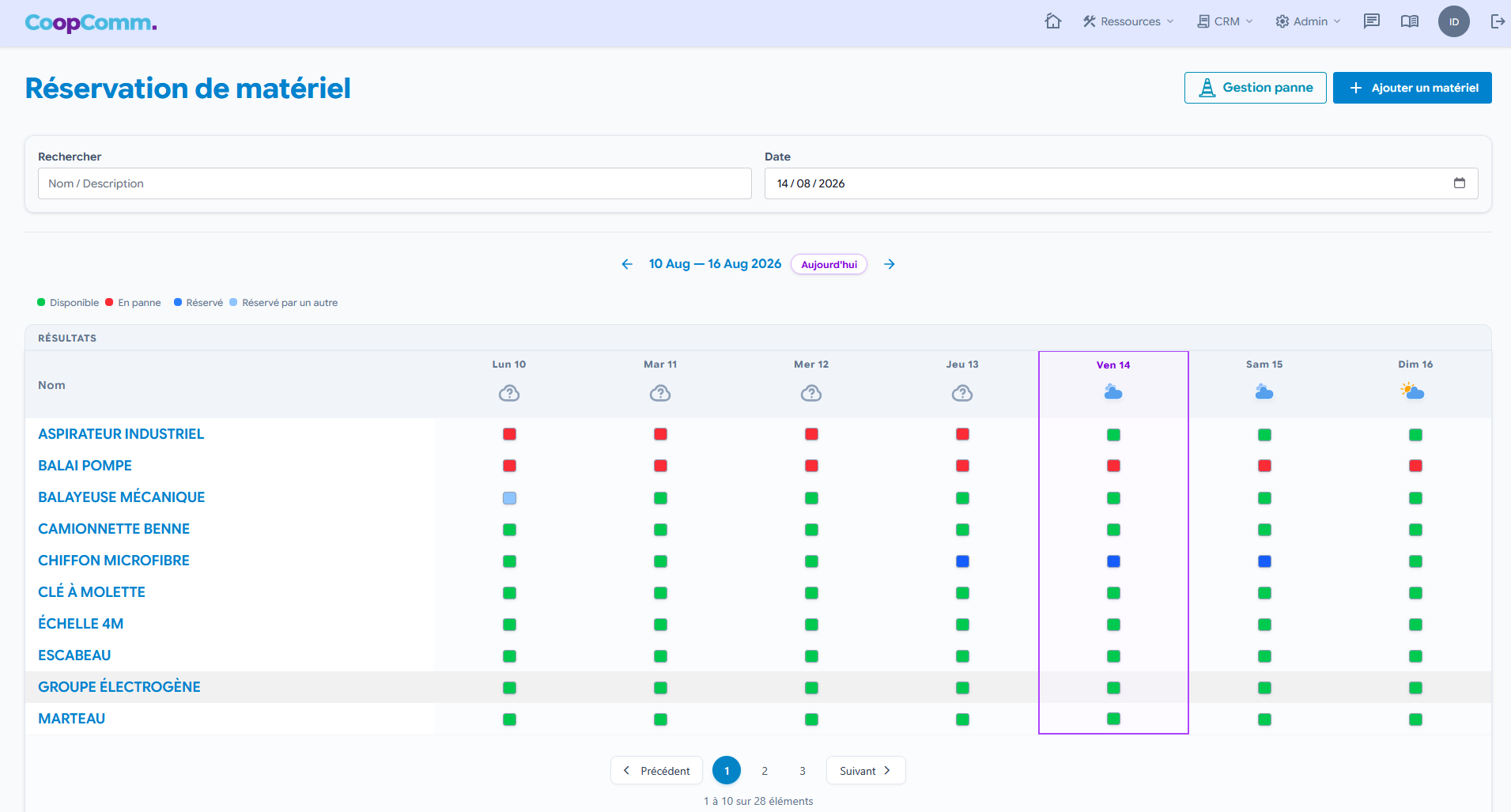Click the logout icon
Image resolution: width=1511 pixels, height=812 pixels.
click(1498, 21)
